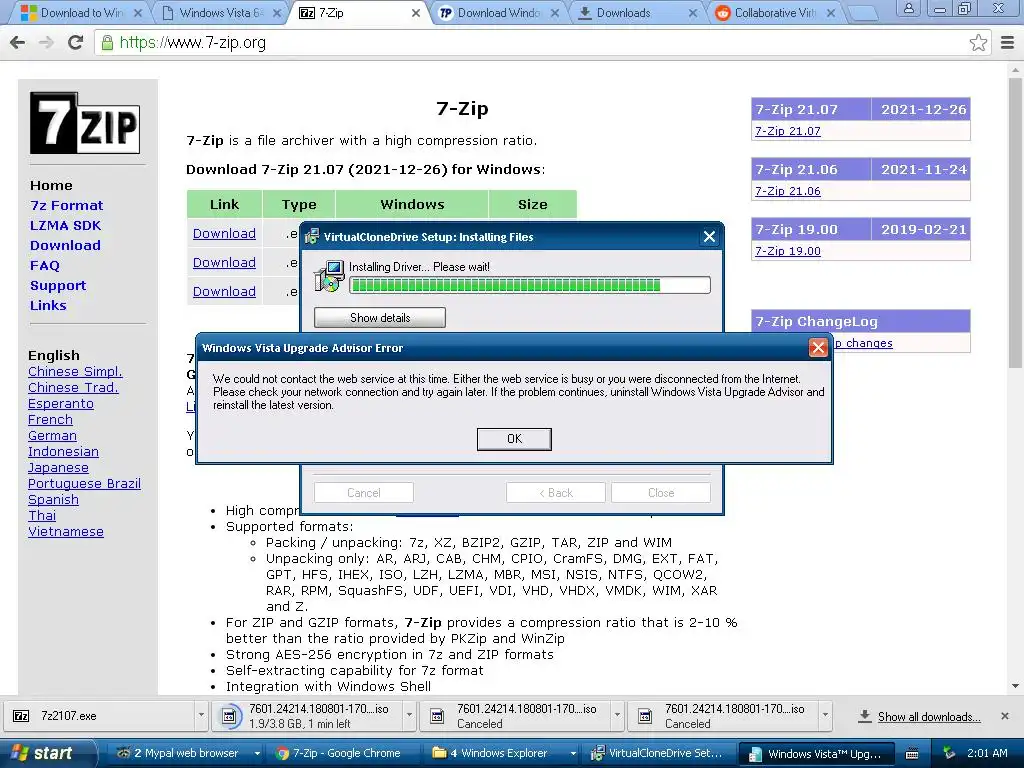This screenshot has height=768, width=1024.
Task: Switch language to Vietnamese
Action: [65, 532]
